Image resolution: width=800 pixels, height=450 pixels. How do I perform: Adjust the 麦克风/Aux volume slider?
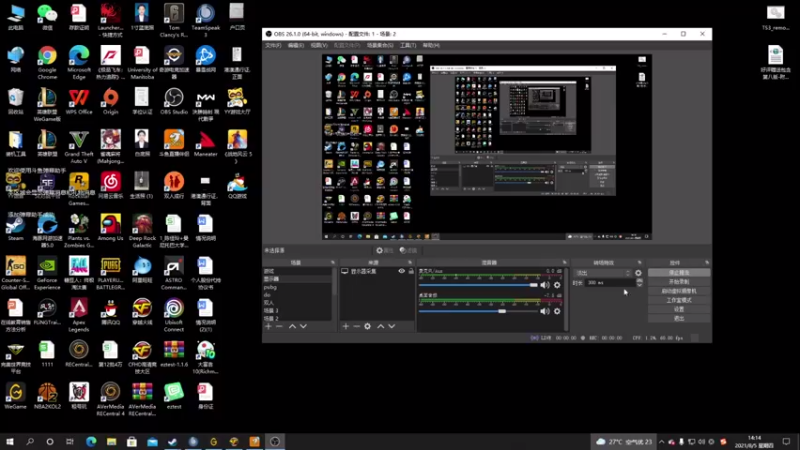[479, 285]
